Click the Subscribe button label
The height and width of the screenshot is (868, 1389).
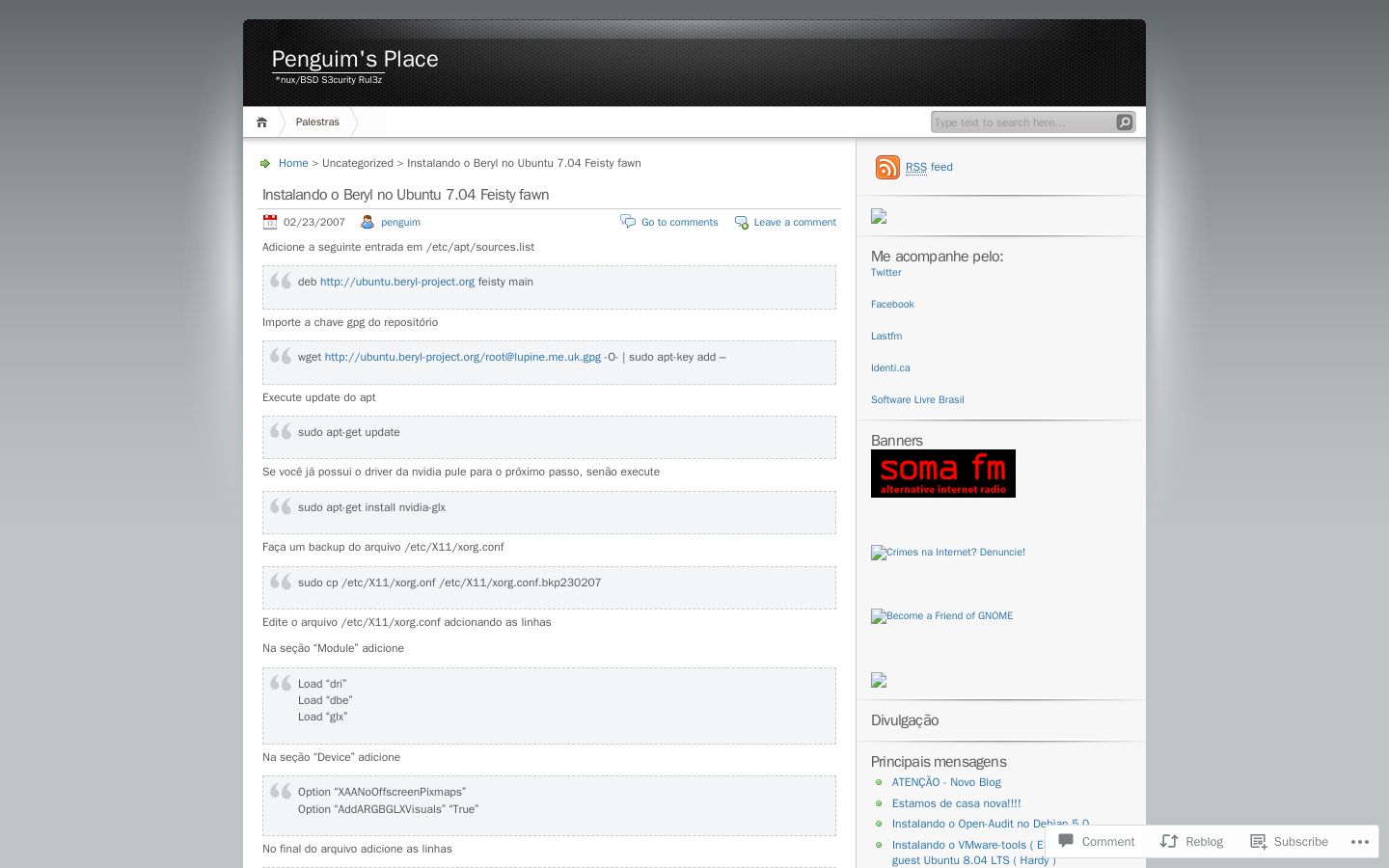point(1301,842)
